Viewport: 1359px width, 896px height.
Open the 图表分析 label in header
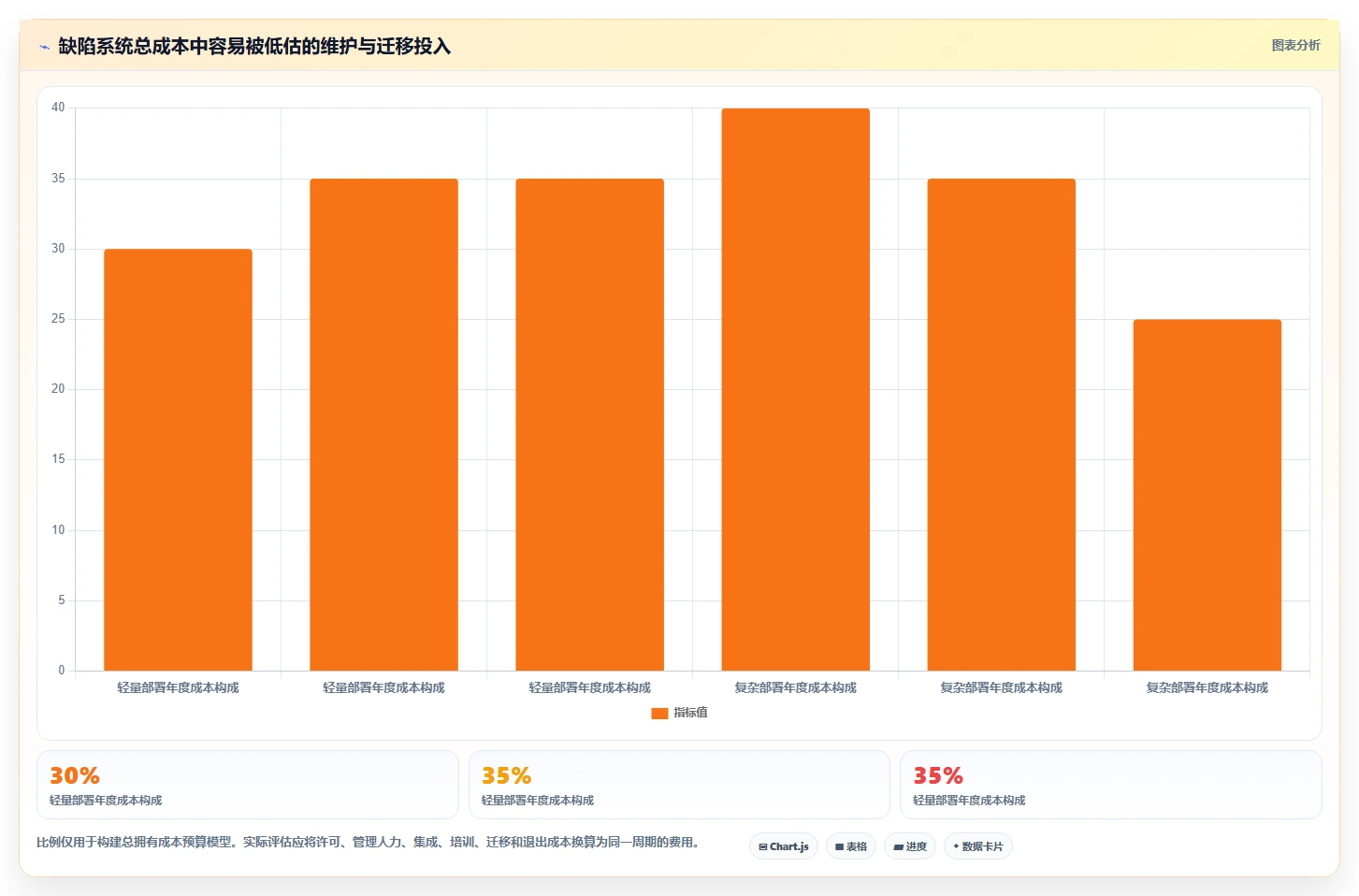[x=1295, y=45]
